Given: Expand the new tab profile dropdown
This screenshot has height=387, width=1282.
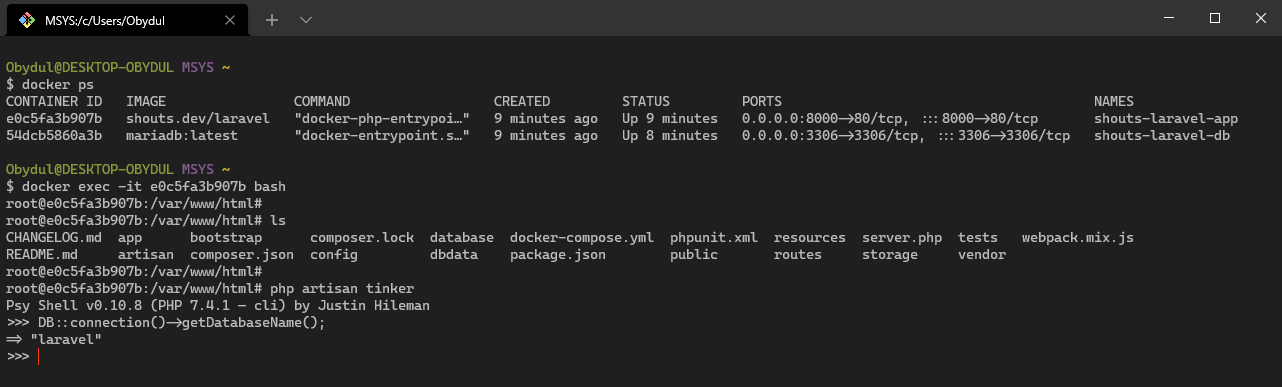Looking at the screenshot, I should 306,19.
